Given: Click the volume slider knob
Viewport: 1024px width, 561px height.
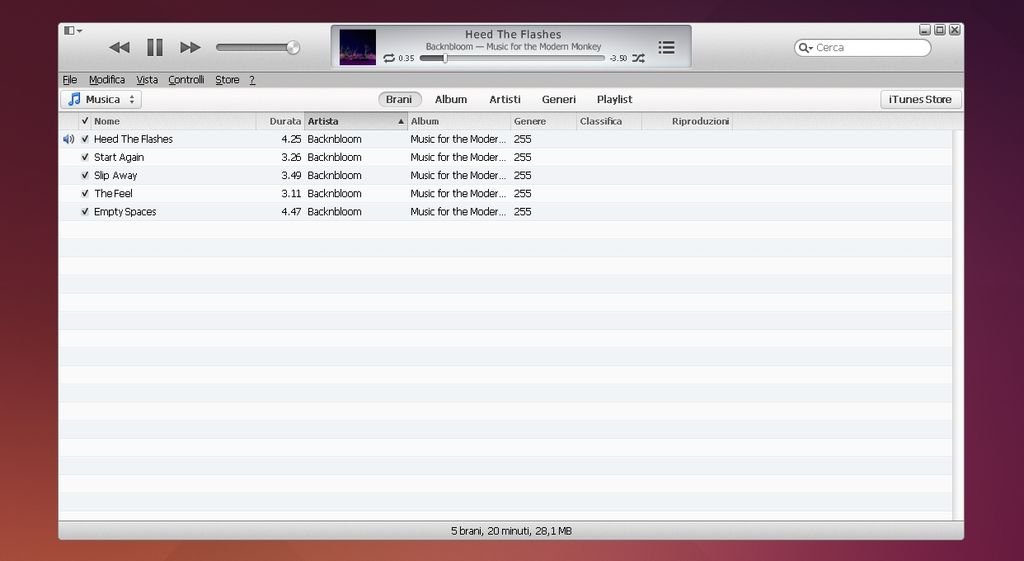Looking at the screenshot, I should pyautogui.click(x=293, y=47).
